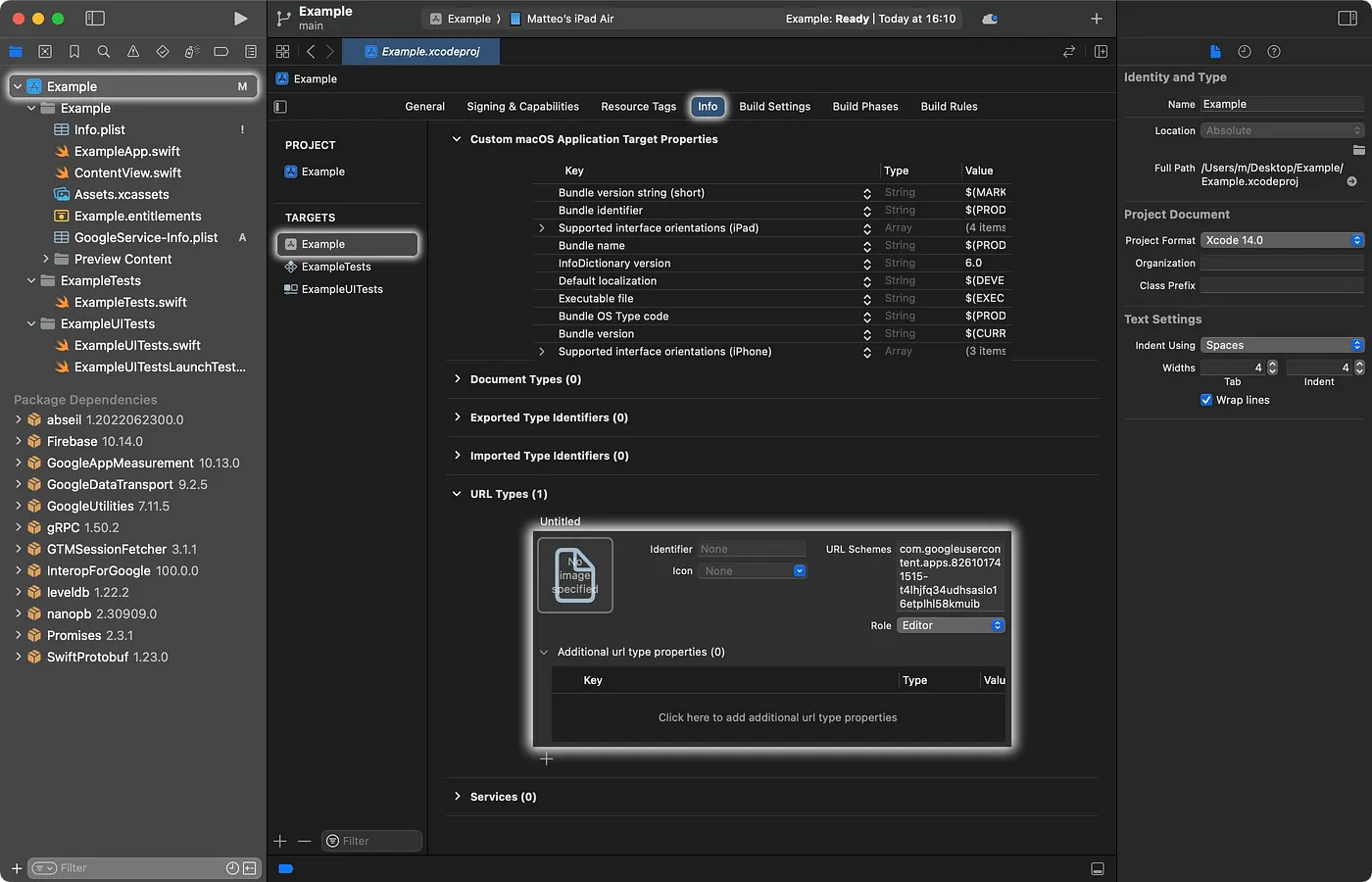Open the Issue navigator warning icon
The width and height of the screenshot is (1372, 882).
pos(133,51)
